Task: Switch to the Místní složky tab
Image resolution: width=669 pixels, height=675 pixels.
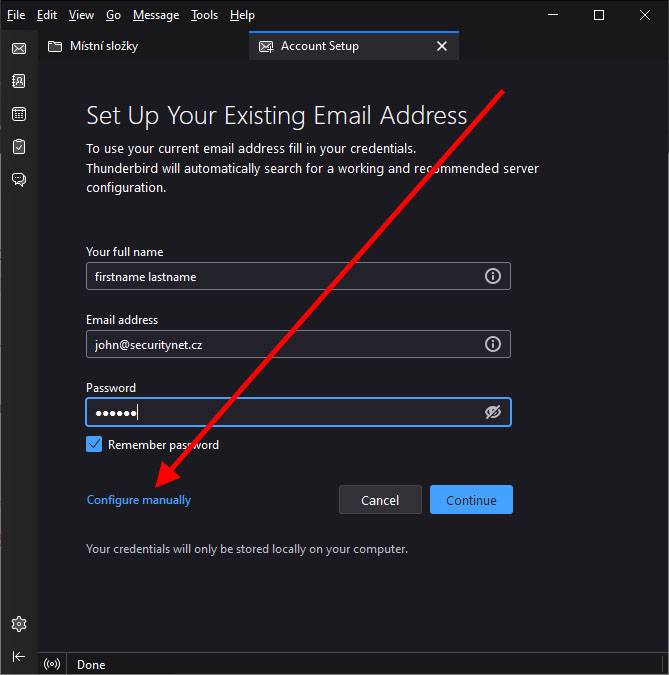Action: pos(103,46)
